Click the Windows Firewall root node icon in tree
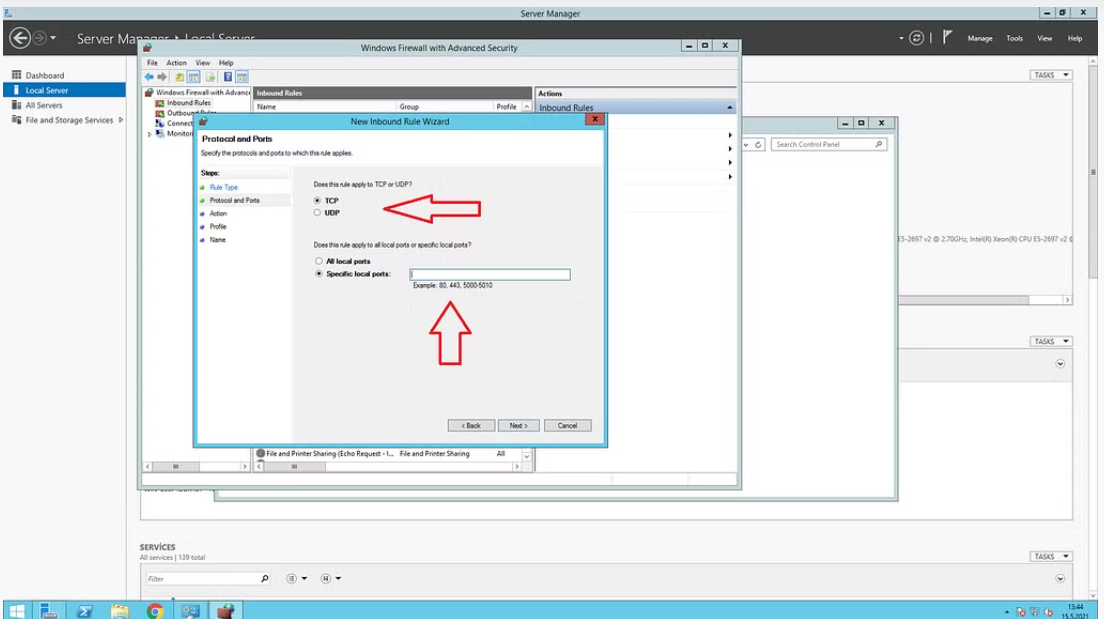Image resolution: width=1104 pixels, height=619 pixels. tap(149, 92)
